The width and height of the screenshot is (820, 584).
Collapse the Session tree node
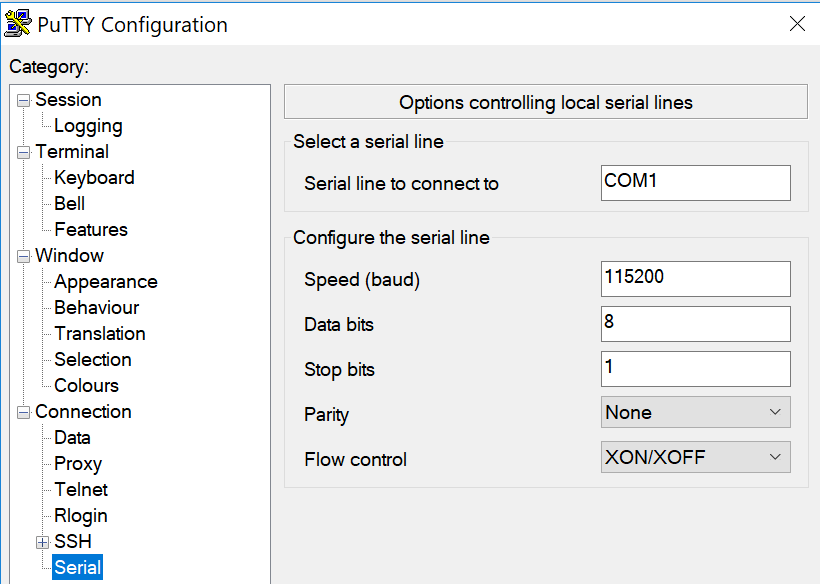coord(24,100)
